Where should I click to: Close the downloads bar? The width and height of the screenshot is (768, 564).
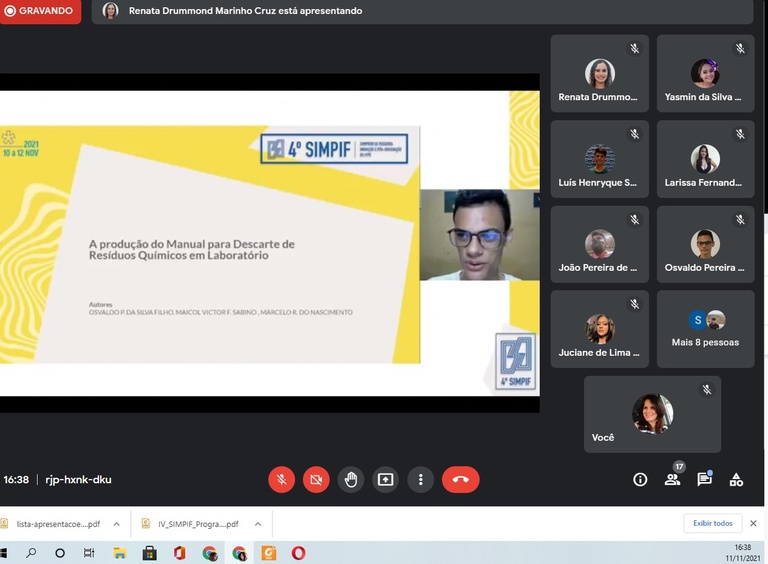click(x=753, y=524)
